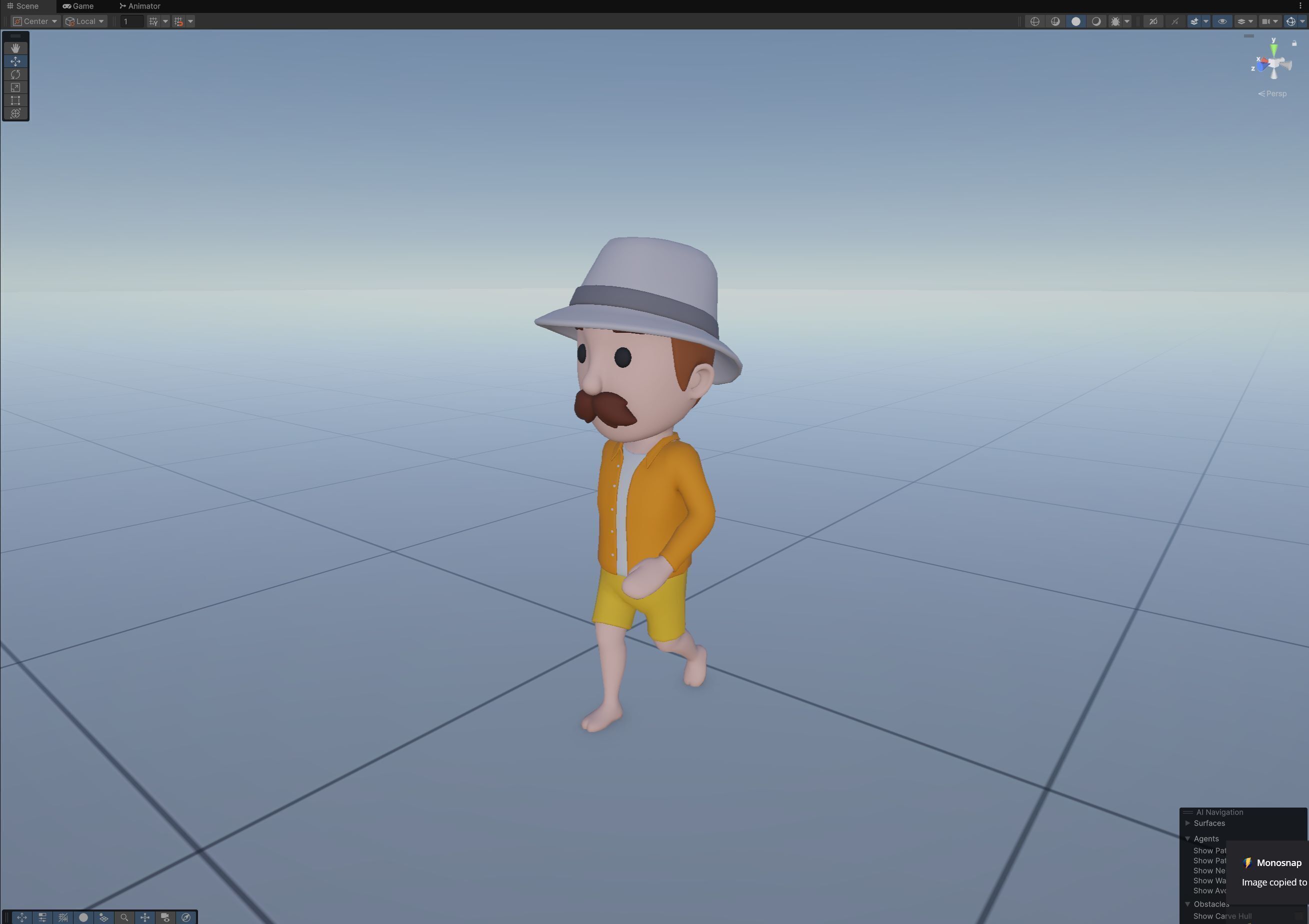
Task: Switch to the Animator tab
Action: tap(139, 5)
